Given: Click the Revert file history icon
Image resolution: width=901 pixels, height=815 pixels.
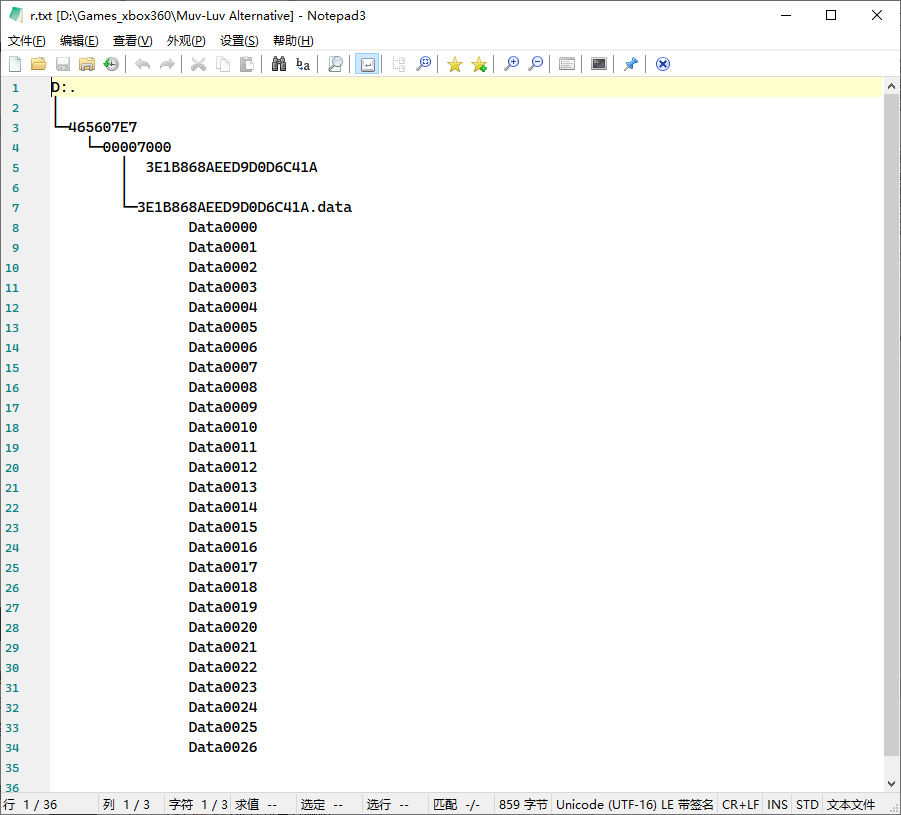Looking at the screenshot, I should click(x=111, y=64).
